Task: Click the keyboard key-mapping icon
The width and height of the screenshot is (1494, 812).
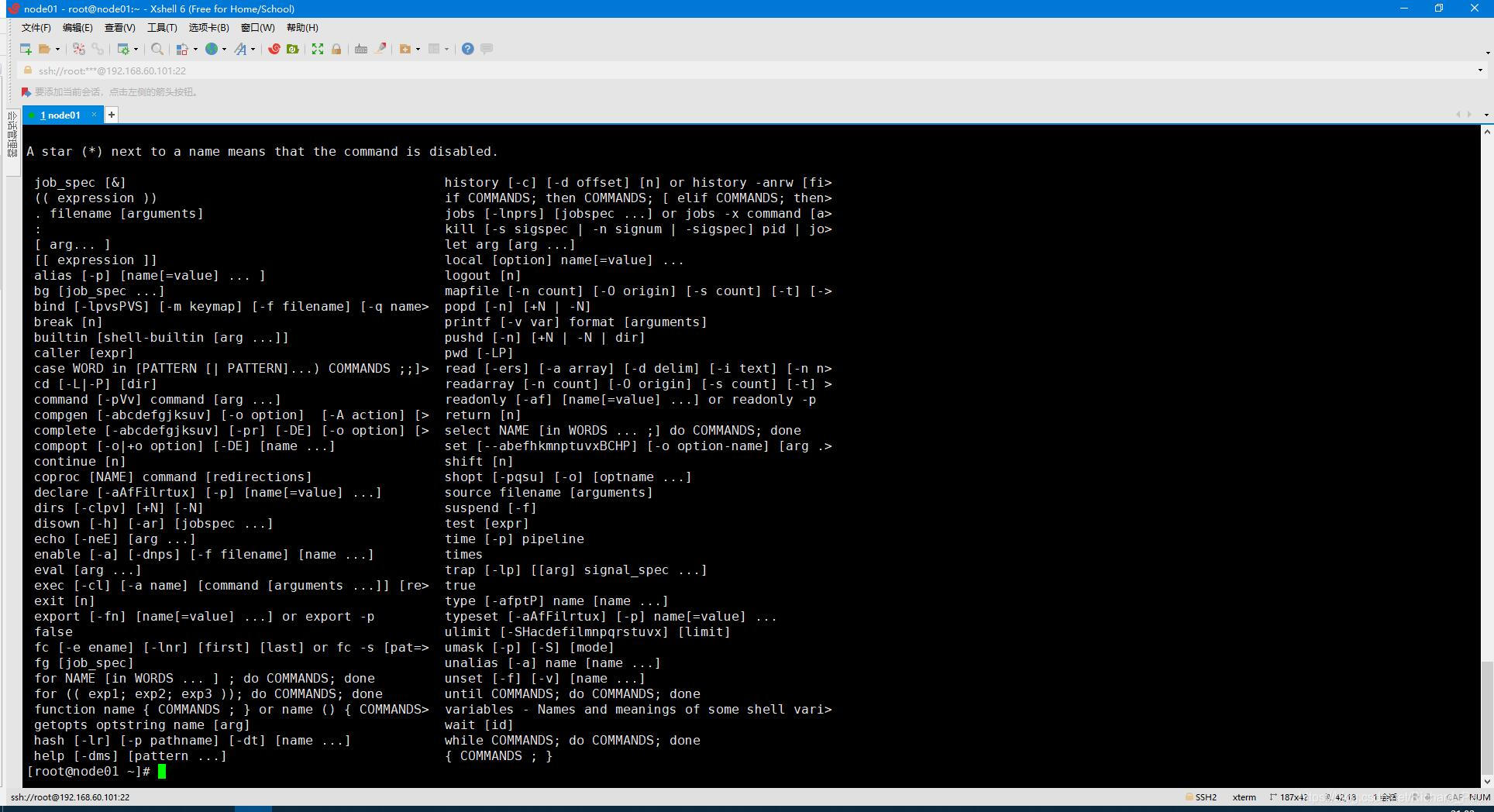Action: pos(361,49)
